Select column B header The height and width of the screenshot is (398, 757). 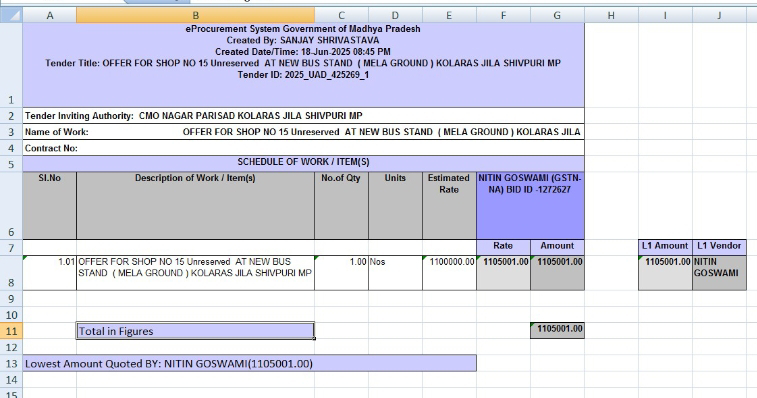tap(196, 15)
